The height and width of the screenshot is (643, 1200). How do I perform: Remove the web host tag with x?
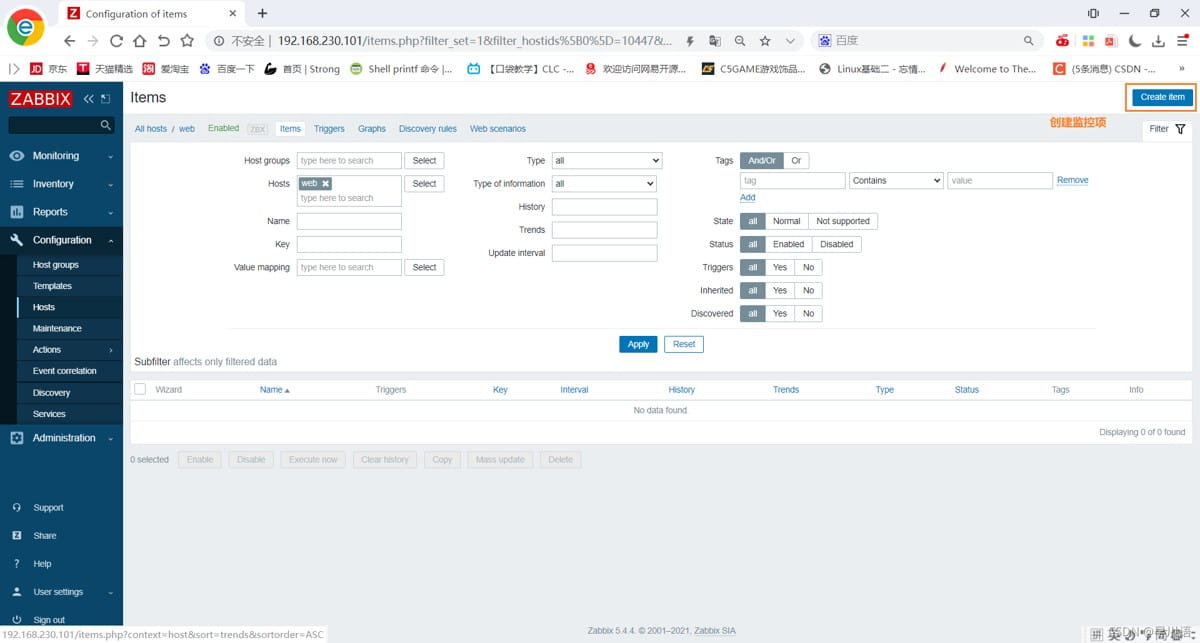pyautogui.click(x=326, y=184)
